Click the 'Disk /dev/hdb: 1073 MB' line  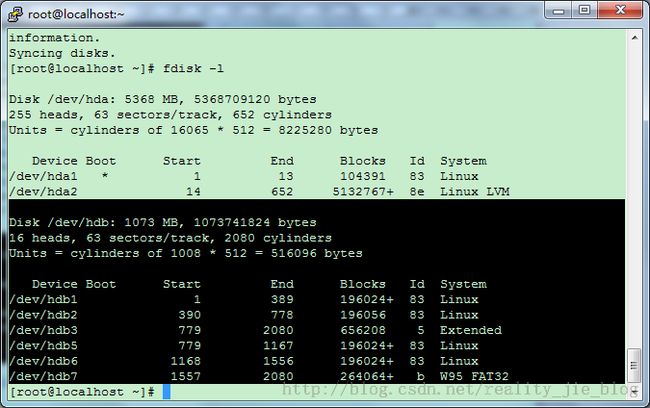tap(163, 223)
